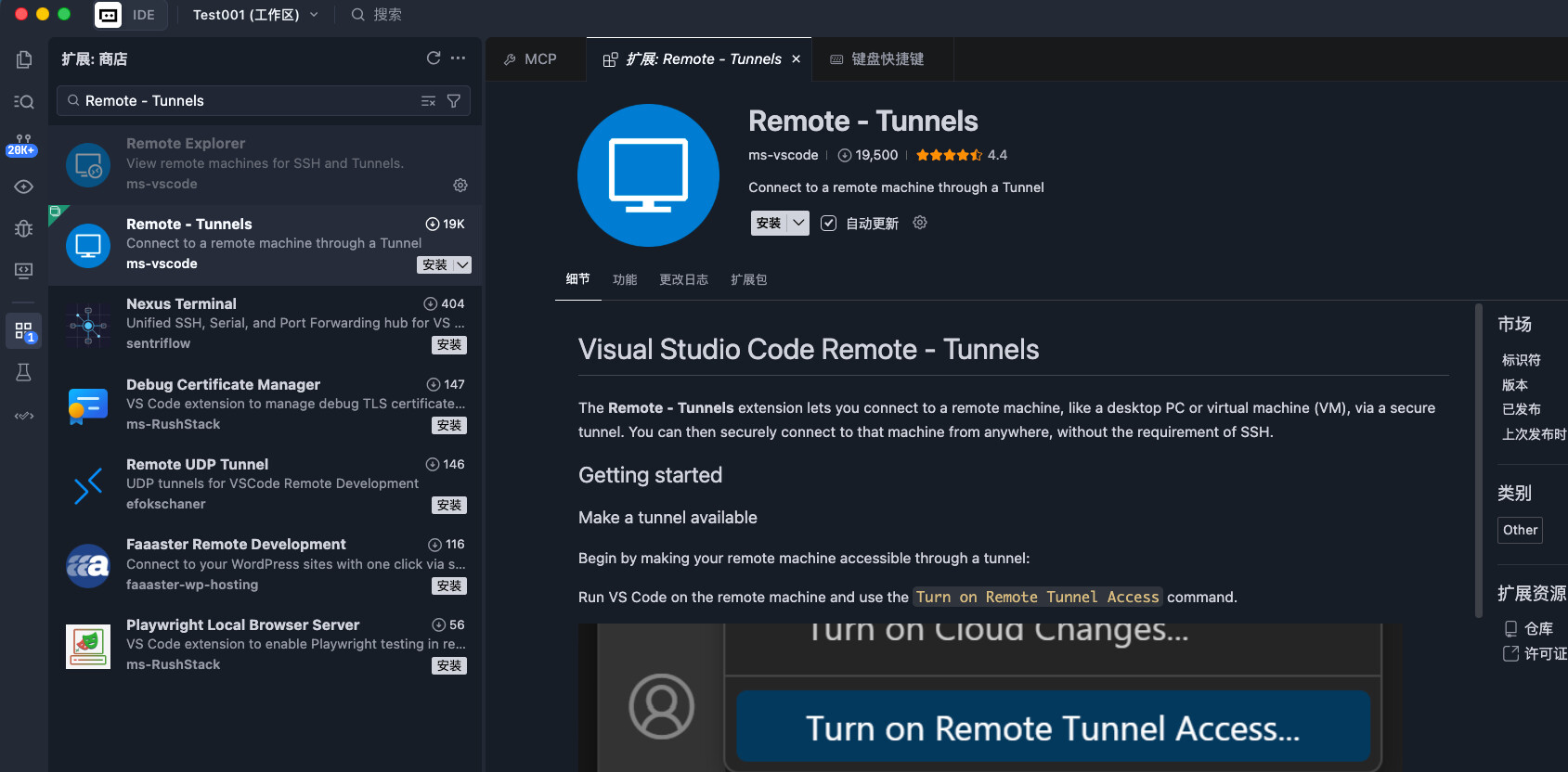
Task: Clear the extension search results
Action: [x=428, y=101]
